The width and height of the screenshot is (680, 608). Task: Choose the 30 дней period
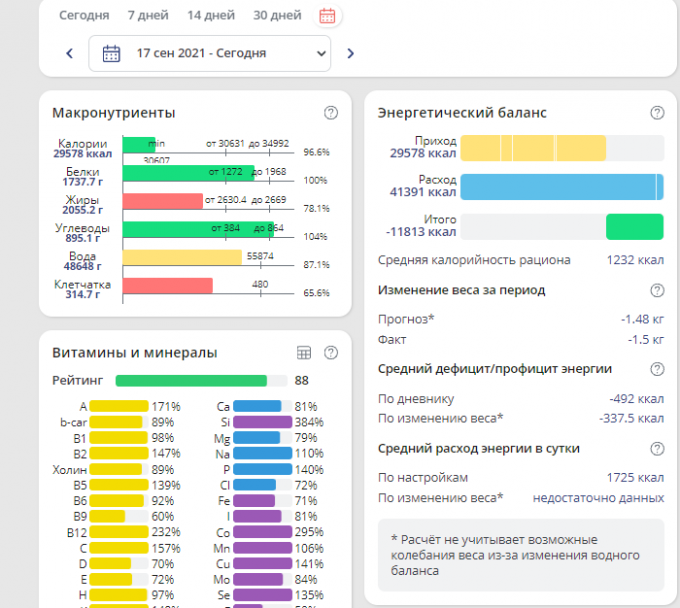point(277,15)
